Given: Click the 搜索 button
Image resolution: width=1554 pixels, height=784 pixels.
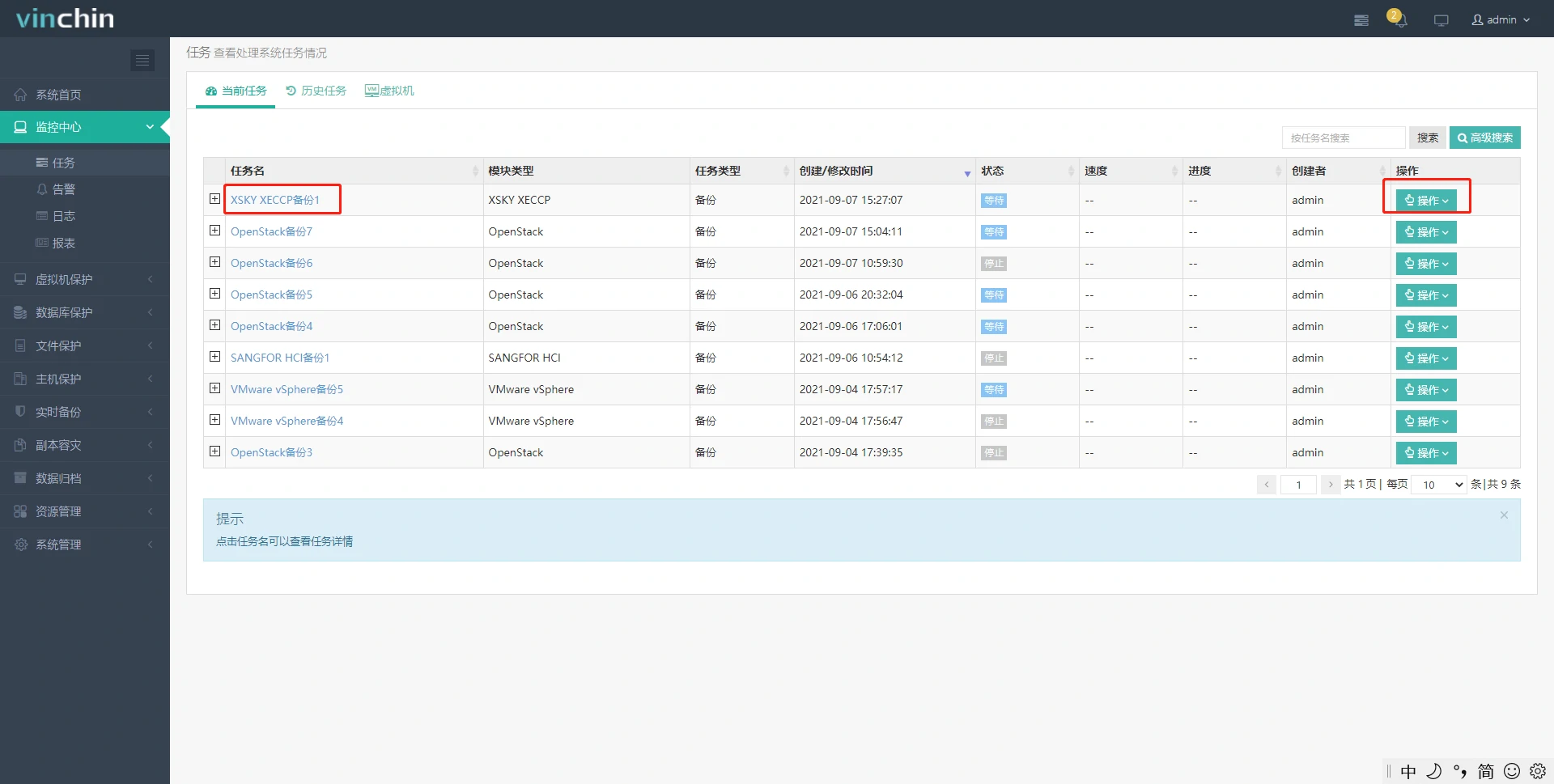Looking at the screenshot, I should 1428,138.
